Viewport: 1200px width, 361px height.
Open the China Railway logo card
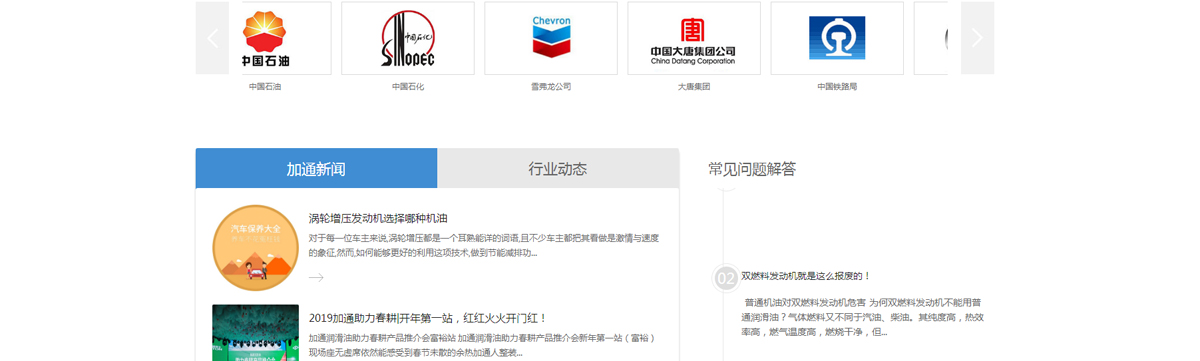[x=837, y=38]
